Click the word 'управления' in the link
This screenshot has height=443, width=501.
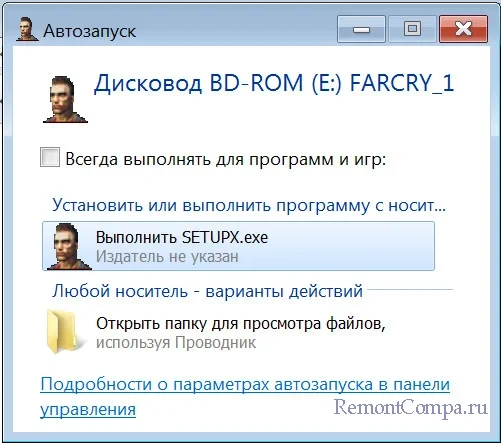(x=88, y=409)
